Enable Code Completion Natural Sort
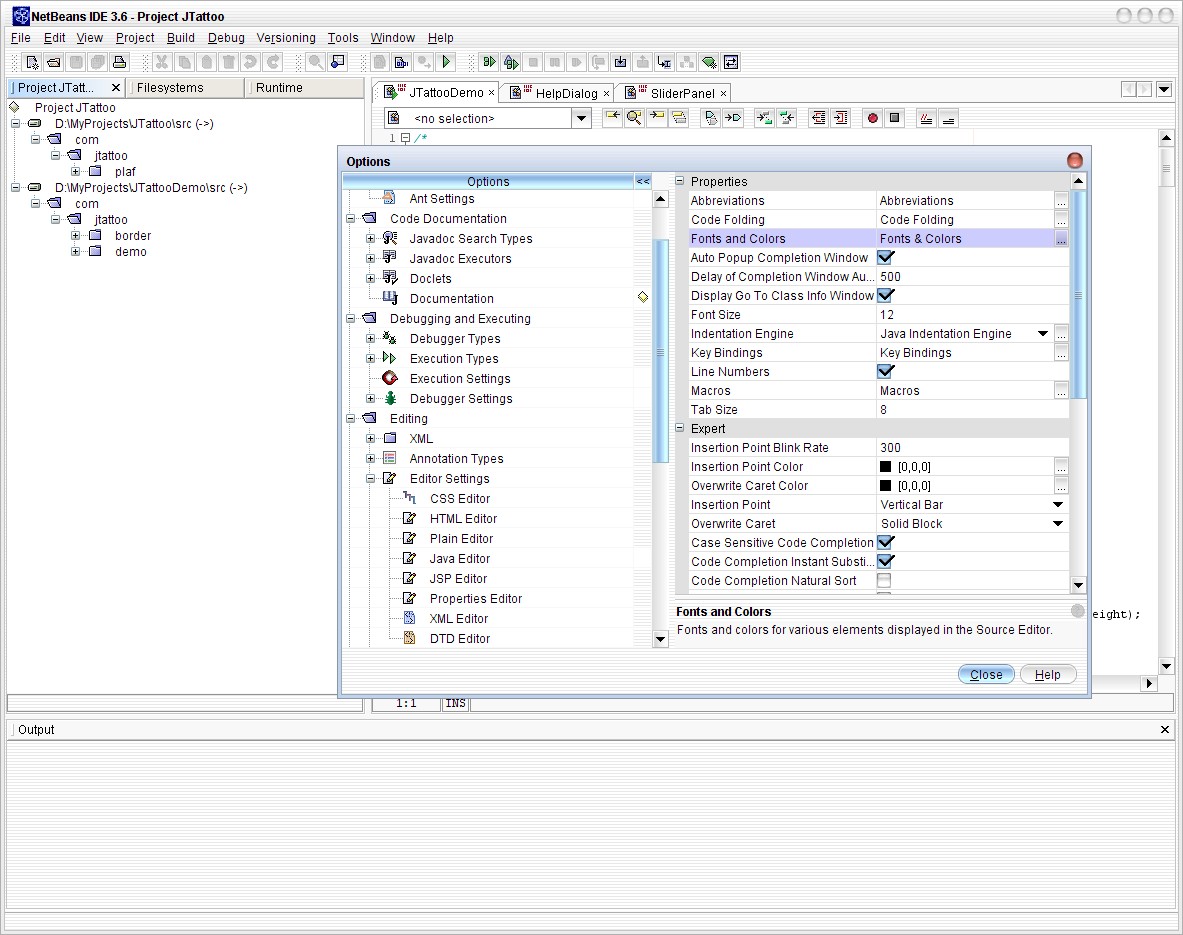Image resolution: width=1183 pixels, height=935 pixels. pos(884,580)
